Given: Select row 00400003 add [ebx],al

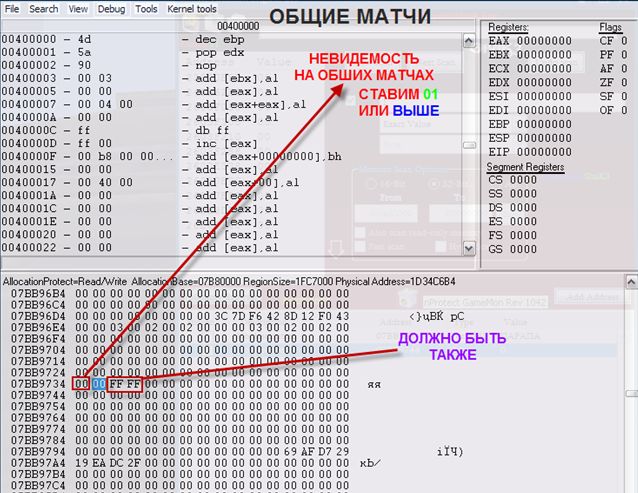Looking at the screenshot, I should pyautogui.click(x=232, y=79).
